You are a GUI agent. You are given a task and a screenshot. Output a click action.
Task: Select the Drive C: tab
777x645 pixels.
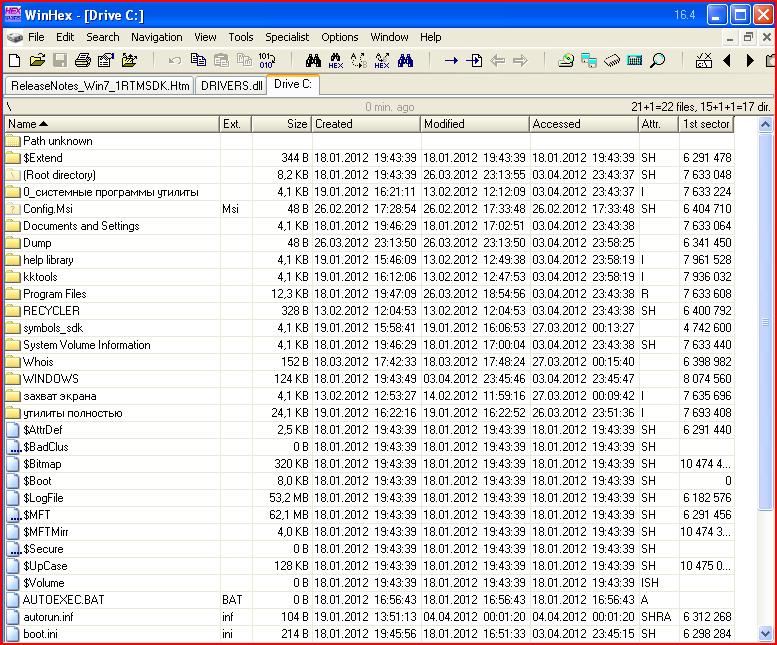tap(293, 84)
